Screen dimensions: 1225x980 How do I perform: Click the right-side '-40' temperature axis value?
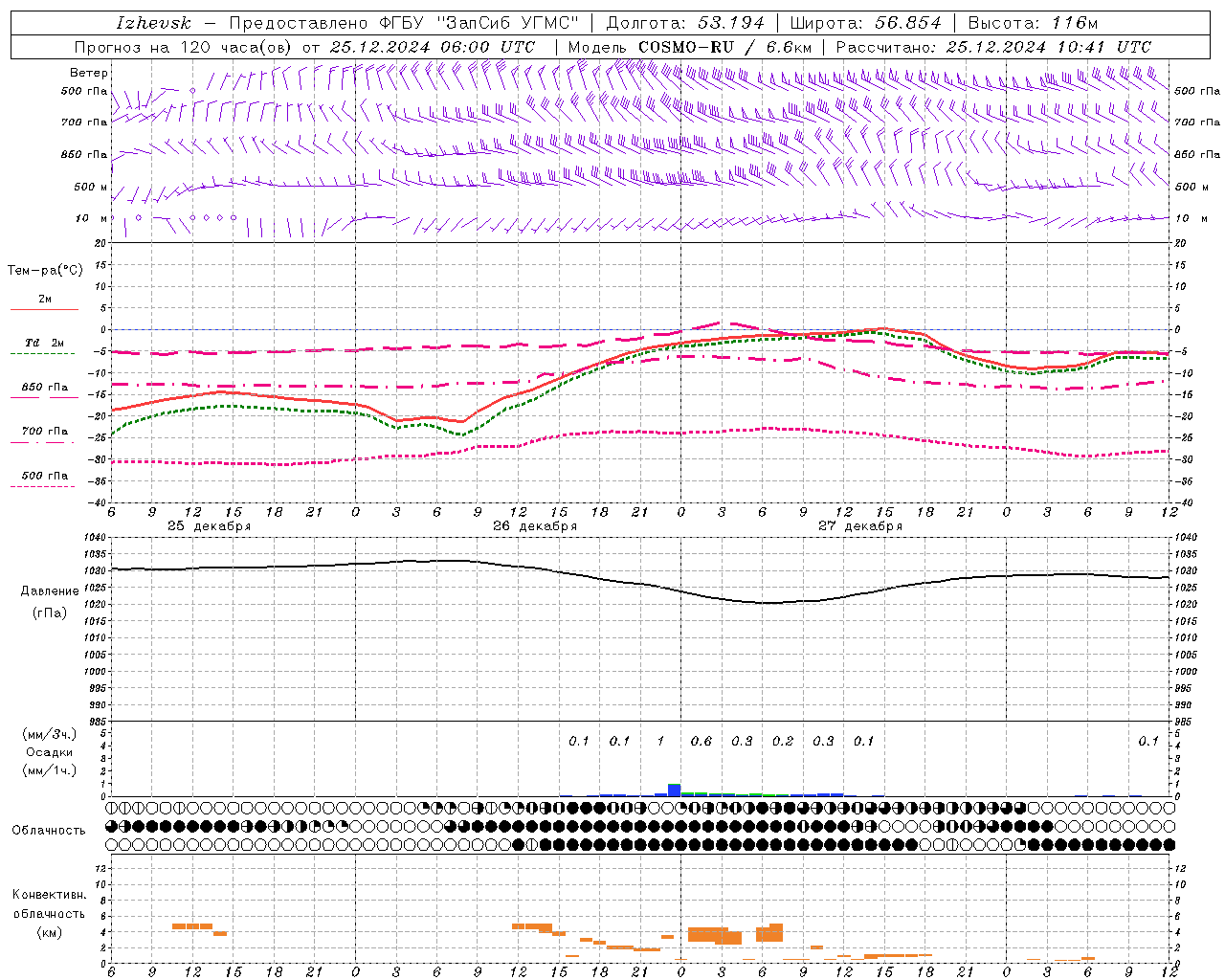pyautogui.click(x=1184, y=502)
